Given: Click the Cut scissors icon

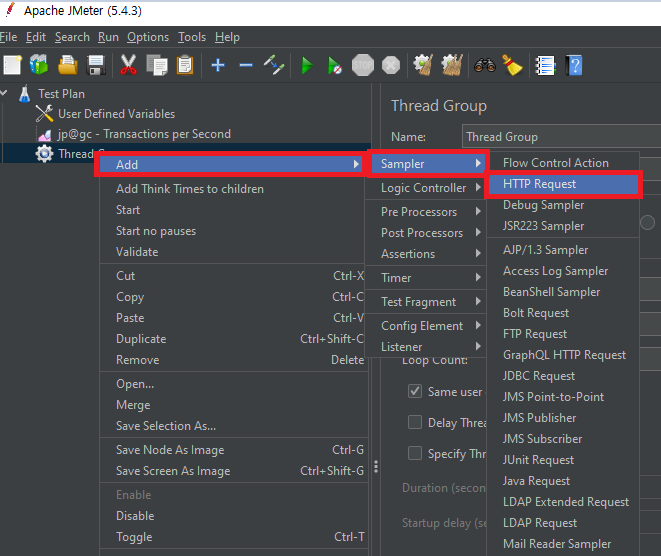Looking at the screenshot, I should 128,65.
